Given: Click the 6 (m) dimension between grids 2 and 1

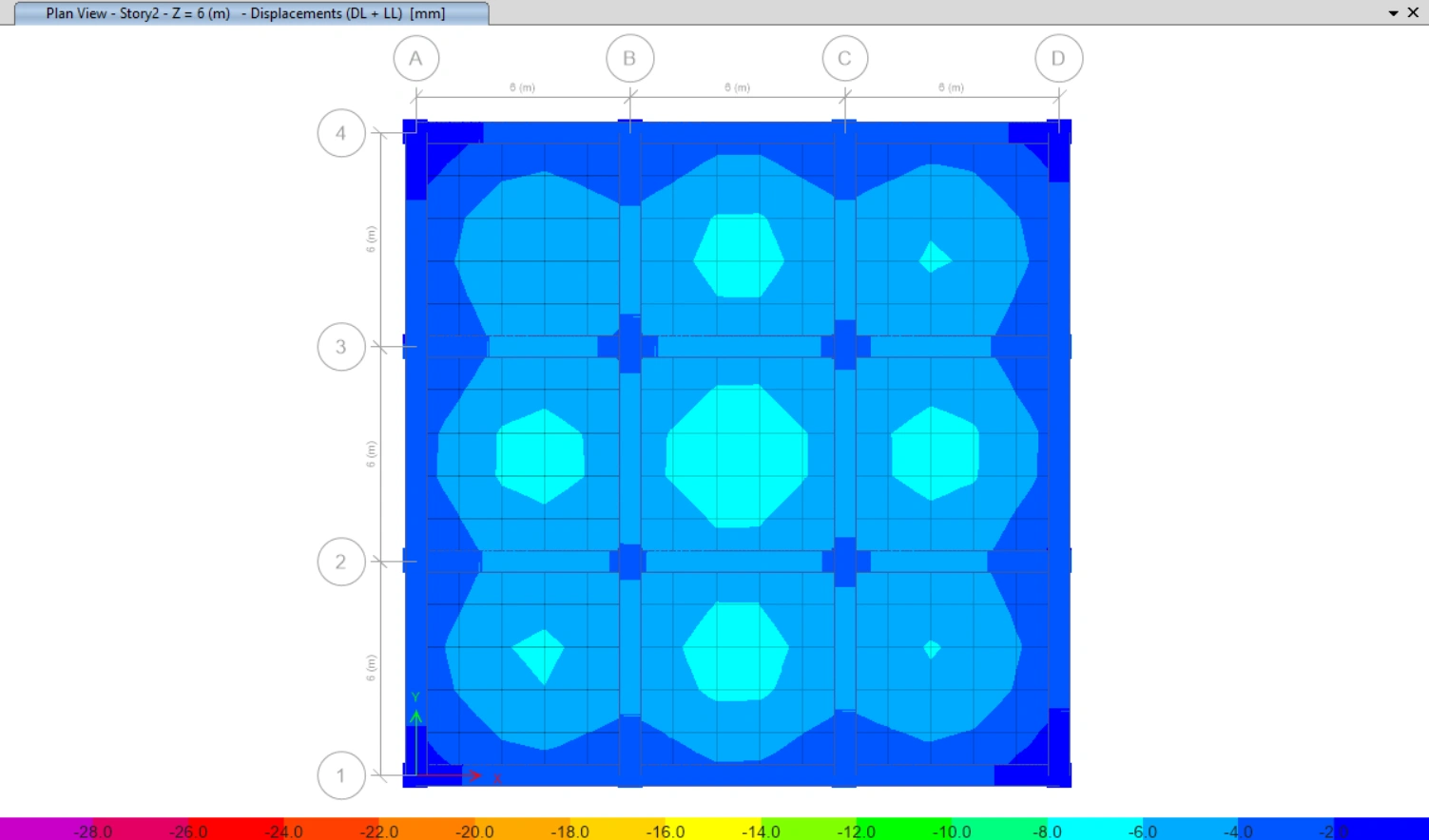Looking at the screenshot, I should click(x=371, y=668).
